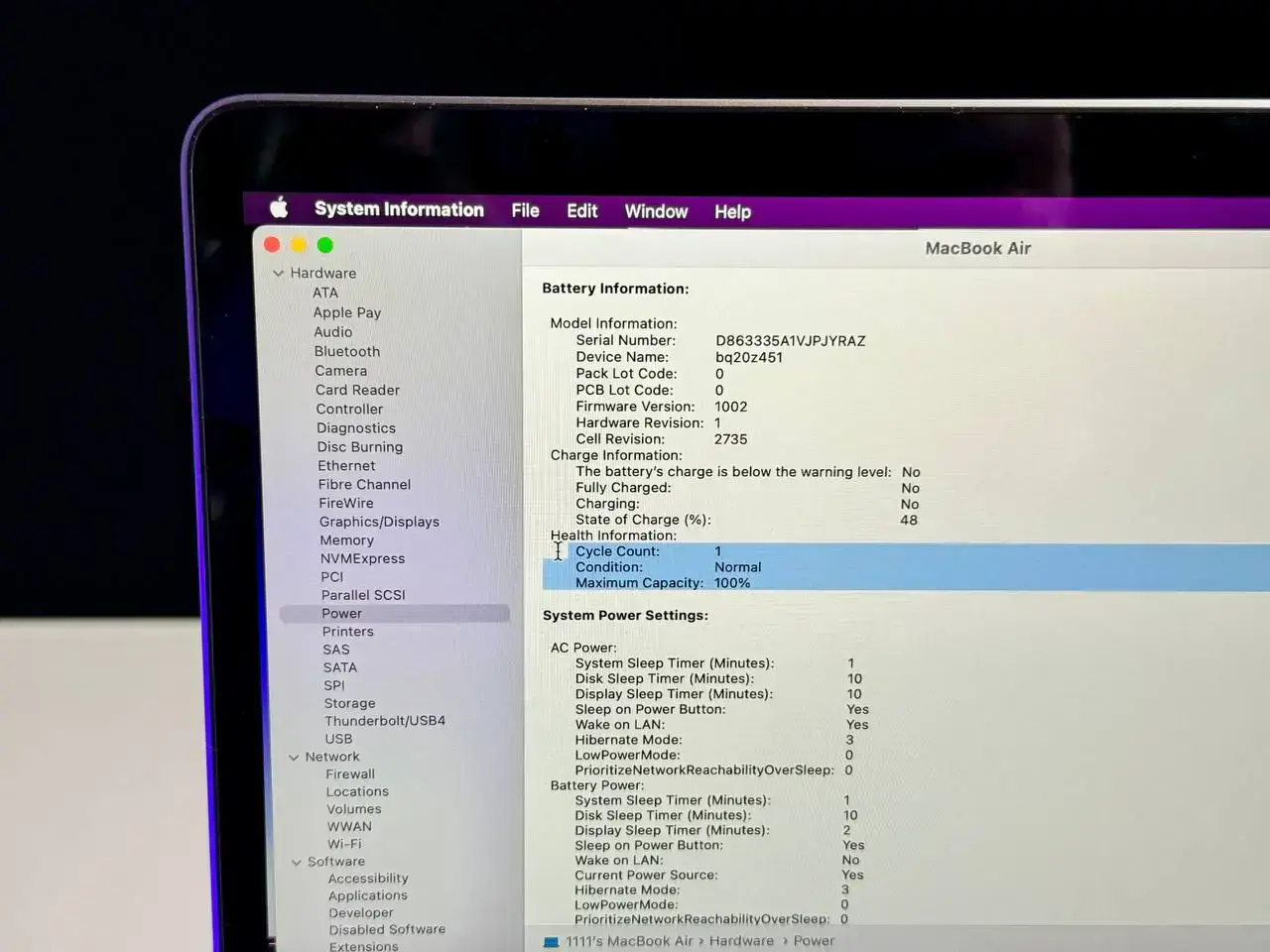
Task: Select Memory in the sidebar
Action: point(347,540)
